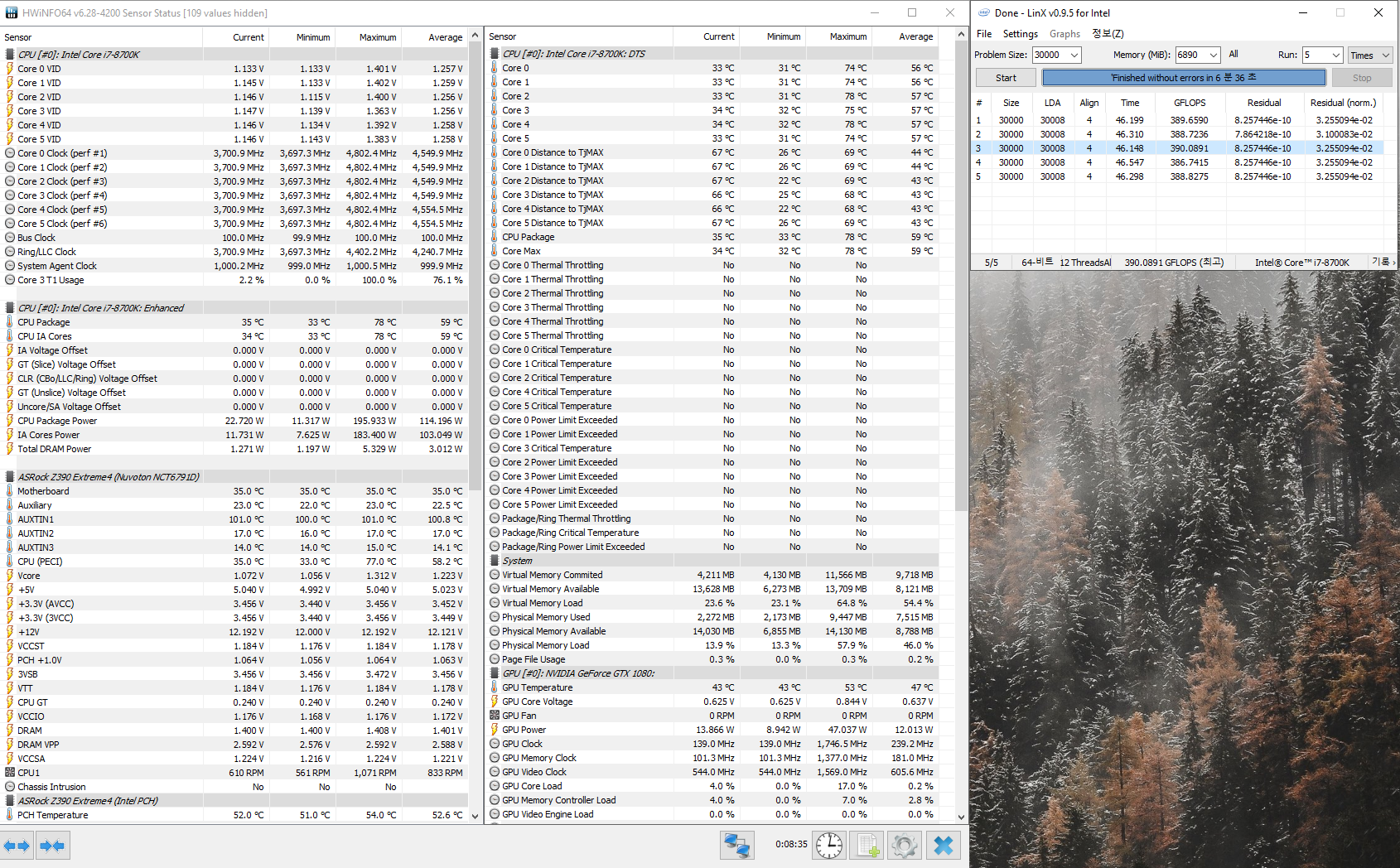Click the lightning icon beside GPU Power

click(x=495, y=730)
